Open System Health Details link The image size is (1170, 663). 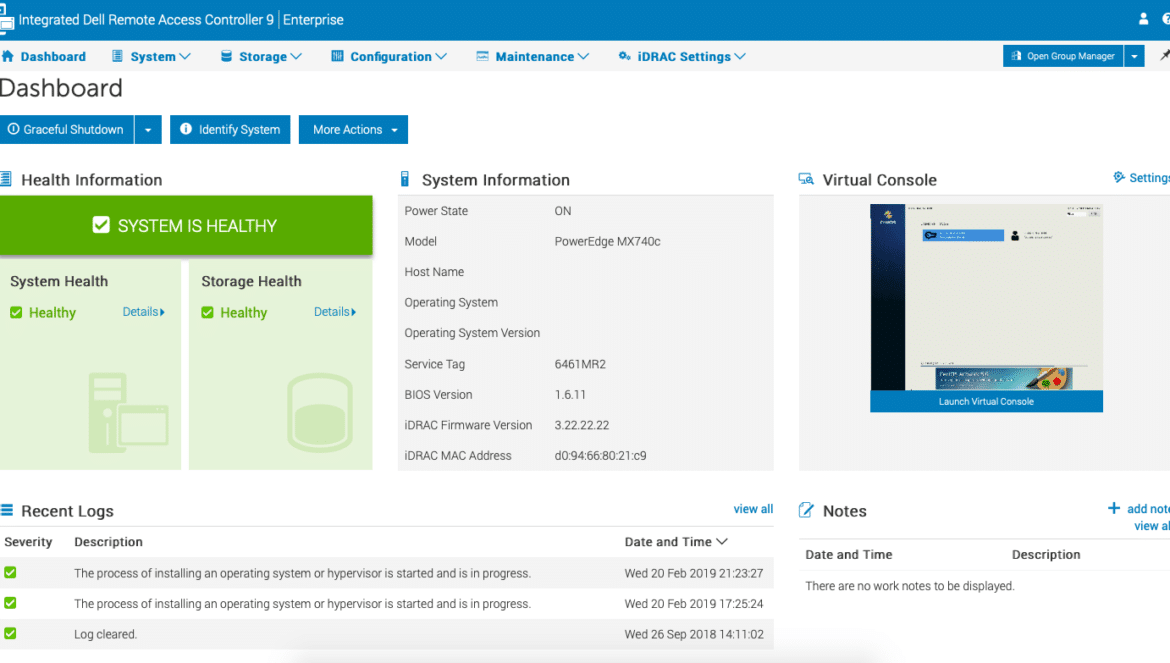click(x=143, y=312)
